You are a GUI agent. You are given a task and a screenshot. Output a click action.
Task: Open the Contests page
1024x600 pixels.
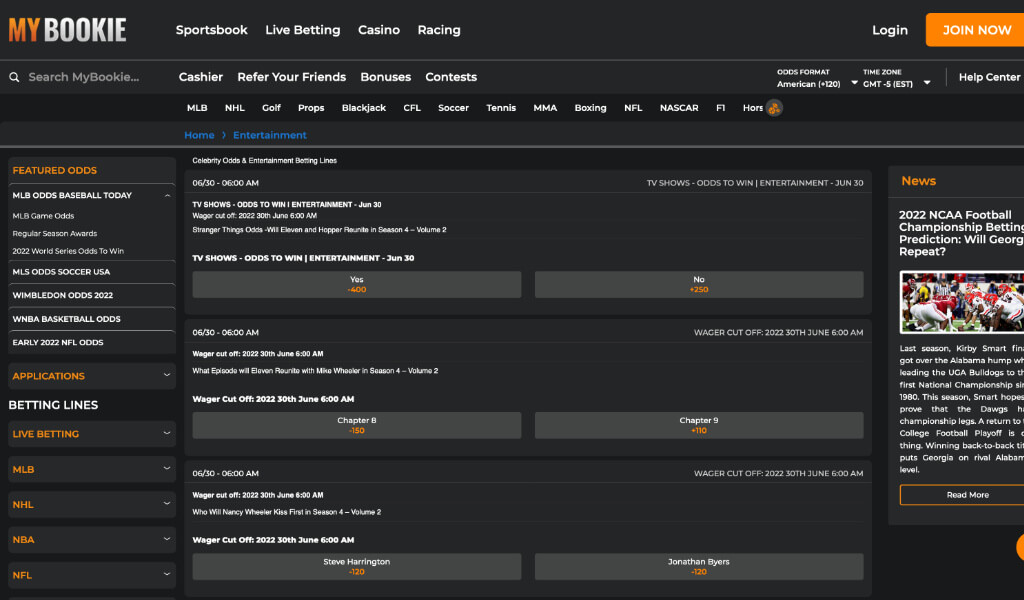[451, 77]
